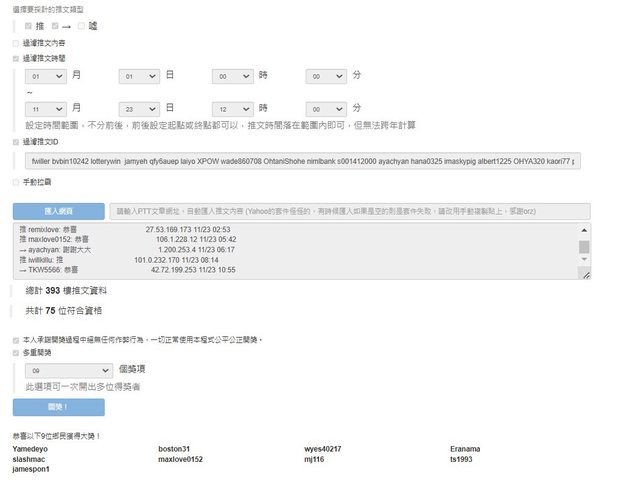Expand the end hour dropdown showing 12
Image resolution: width=640 pixels, height=482 pixels.
click(x=232, y=108)
